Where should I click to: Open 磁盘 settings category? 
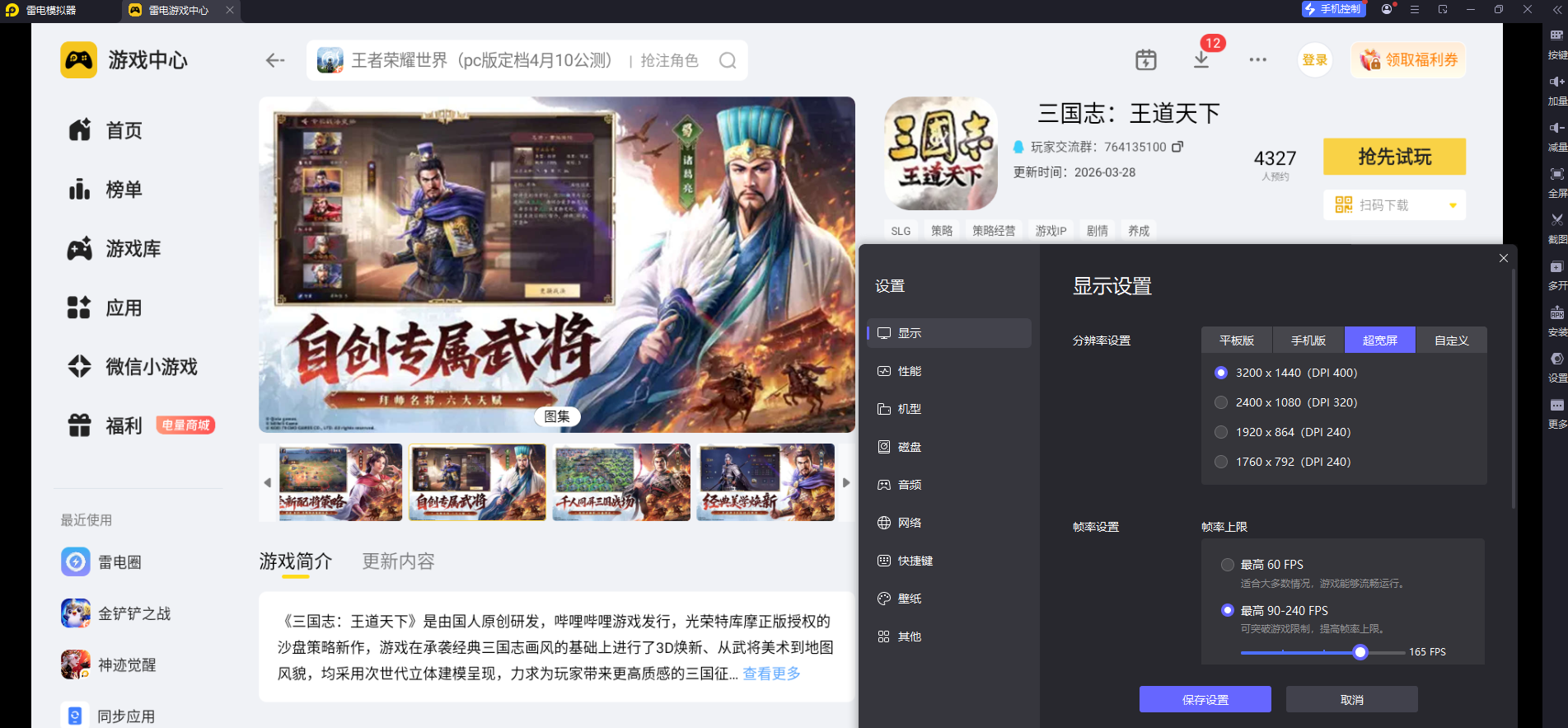949,447
